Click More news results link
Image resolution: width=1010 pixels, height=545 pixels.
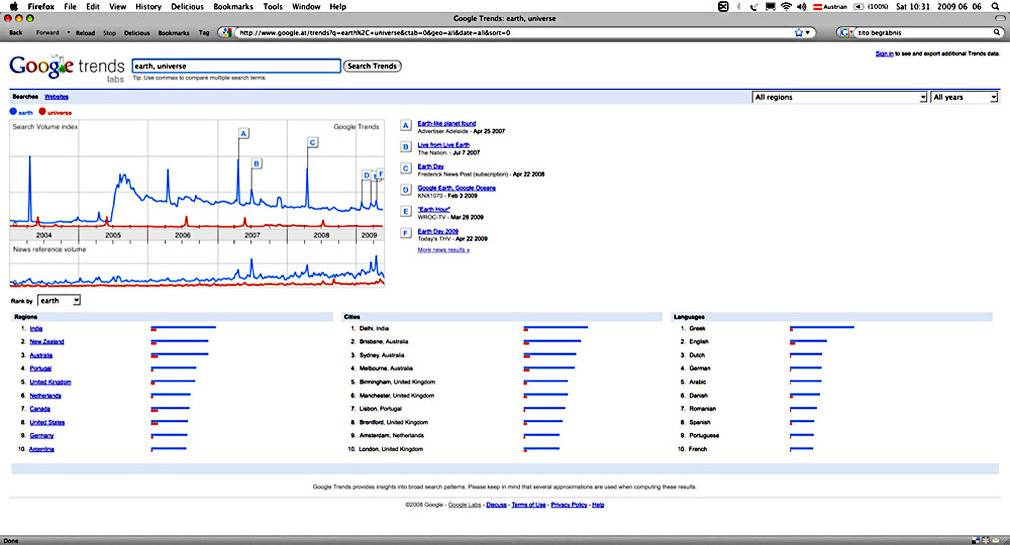tap(443, 250)
